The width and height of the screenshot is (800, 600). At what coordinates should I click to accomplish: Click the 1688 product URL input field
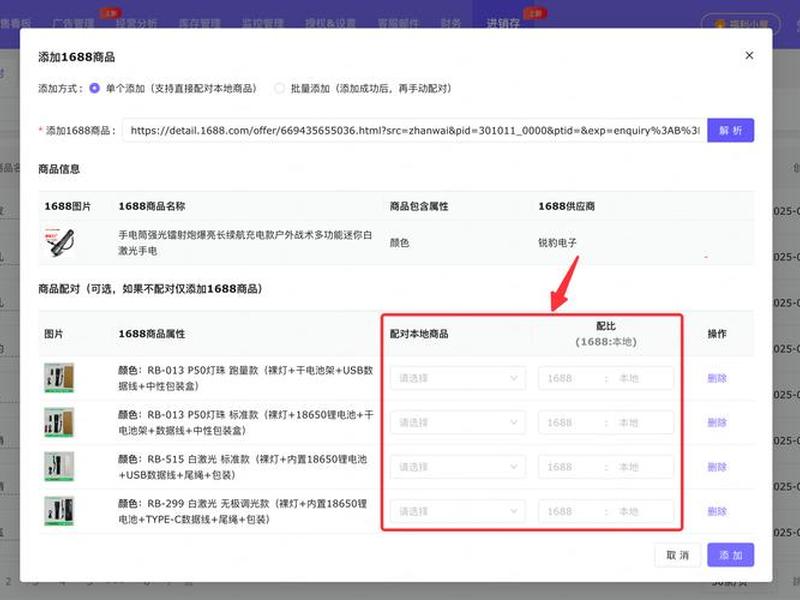pos(414,131)
